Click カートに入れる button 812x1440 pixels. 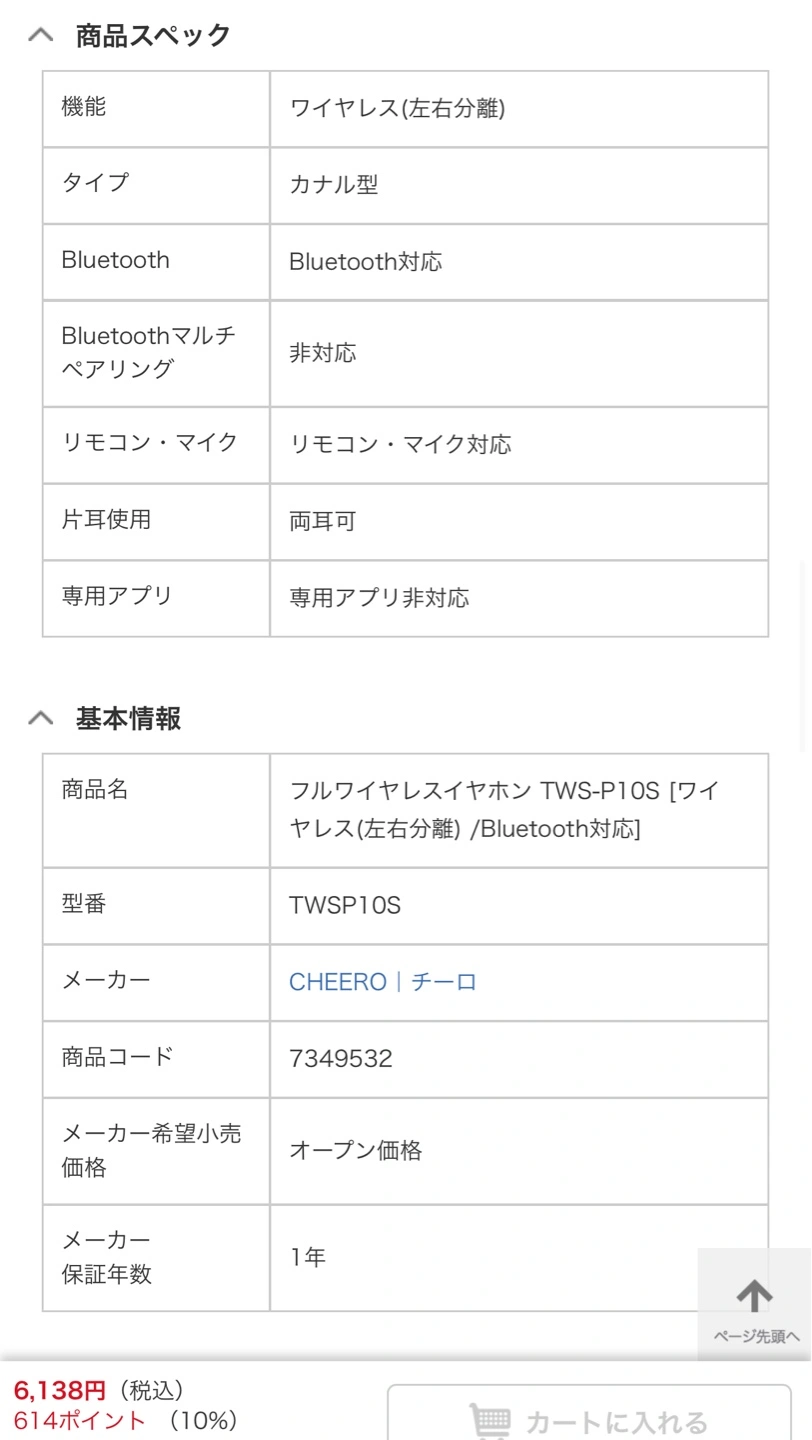point(589,1412)
